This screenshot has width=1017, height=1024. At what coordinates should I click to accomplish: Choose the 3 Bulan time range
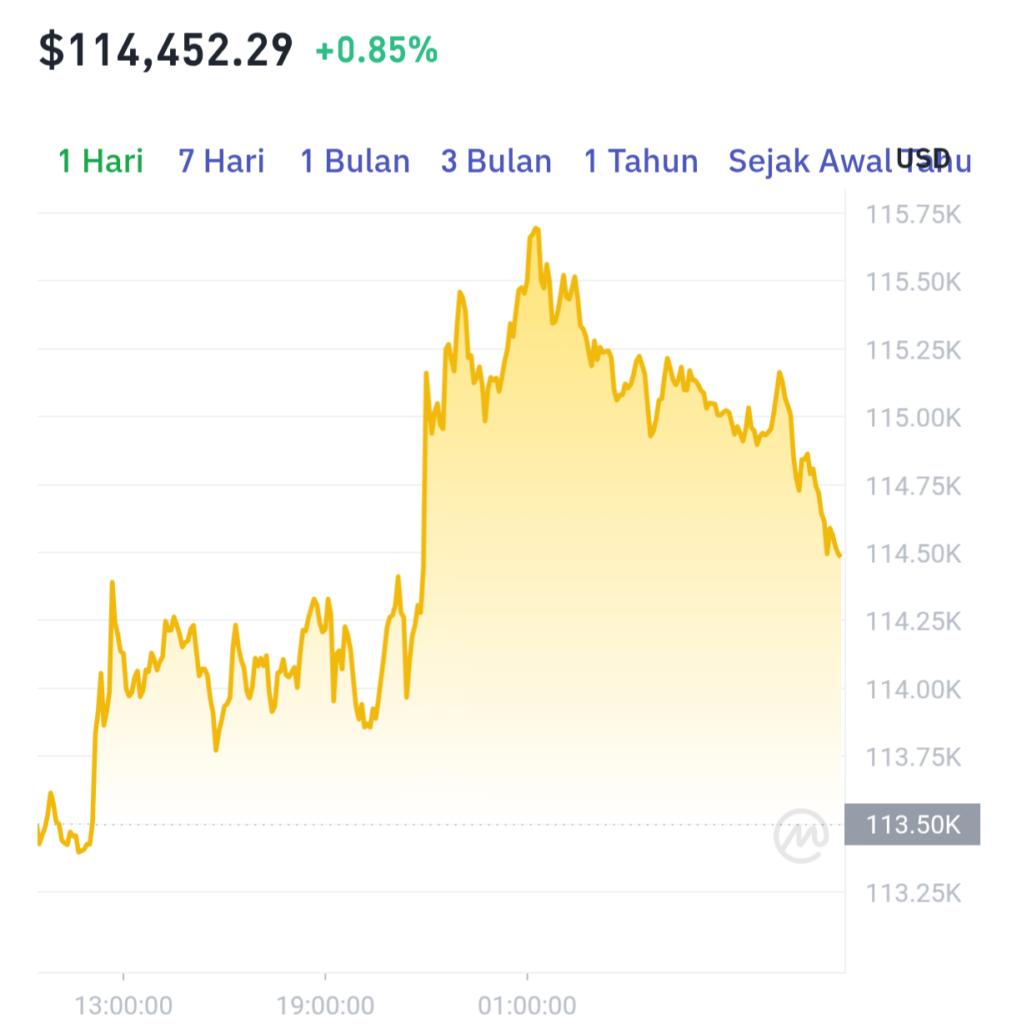coord(496,161)
